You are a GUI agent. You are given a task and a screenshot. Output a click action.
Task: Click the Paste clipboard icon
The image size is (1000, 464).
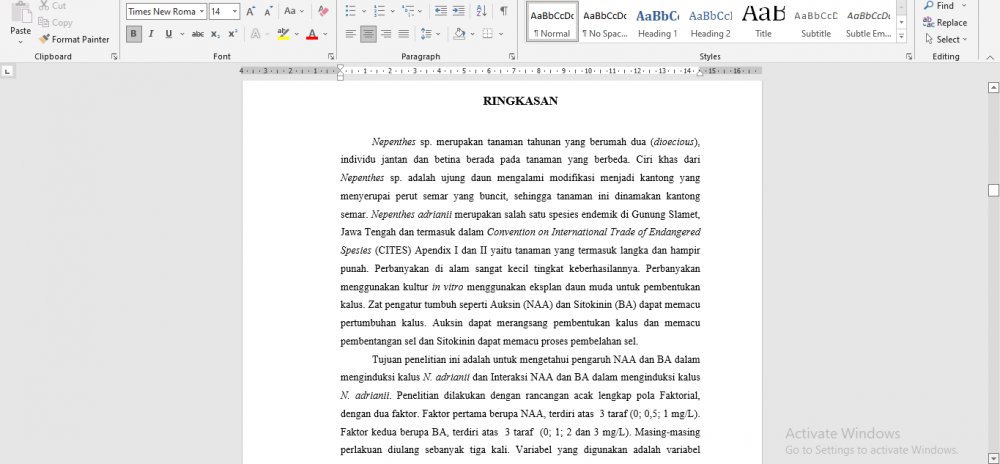coord(20,11)
